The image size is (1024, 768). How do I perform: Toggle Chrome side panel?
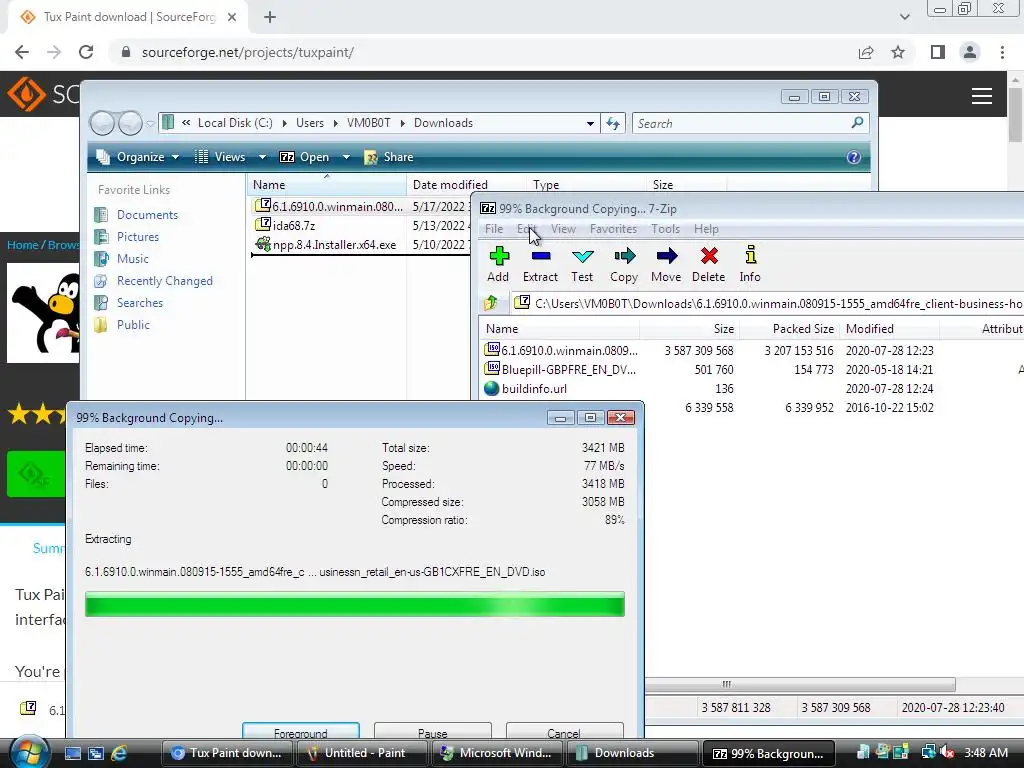[x=938, y=52]
